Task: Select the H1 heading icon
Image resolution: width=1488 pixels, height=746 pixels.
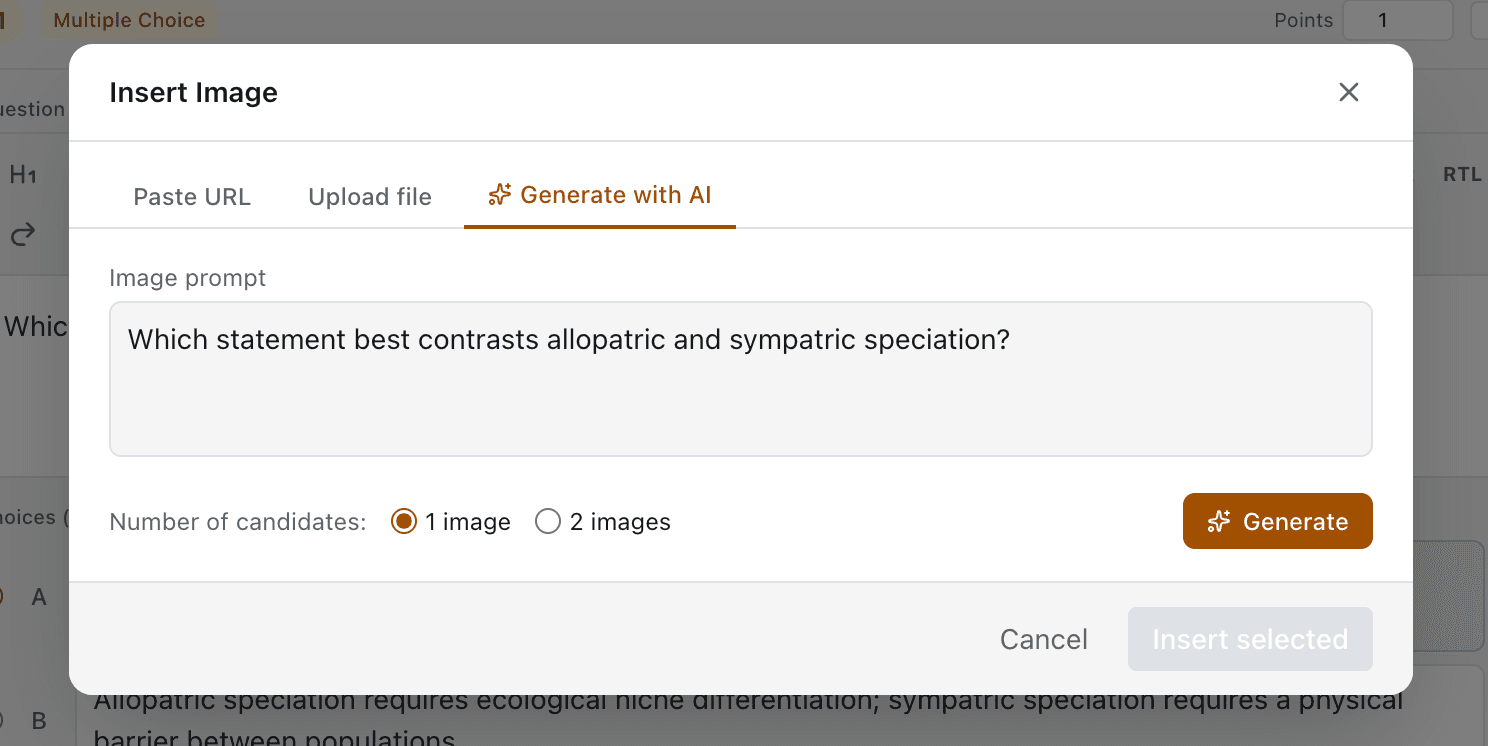Action: tap(23, 175)
